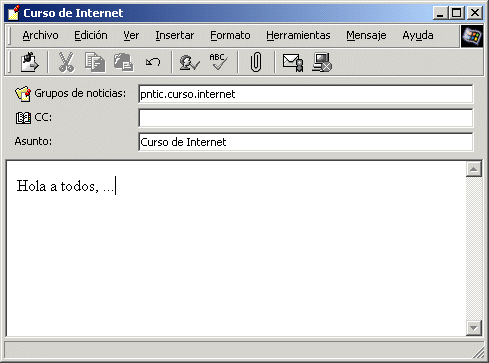This screenshot has height=363, width=489.
Task: Click inside the empty CC field
Action: tap(306, 118)
